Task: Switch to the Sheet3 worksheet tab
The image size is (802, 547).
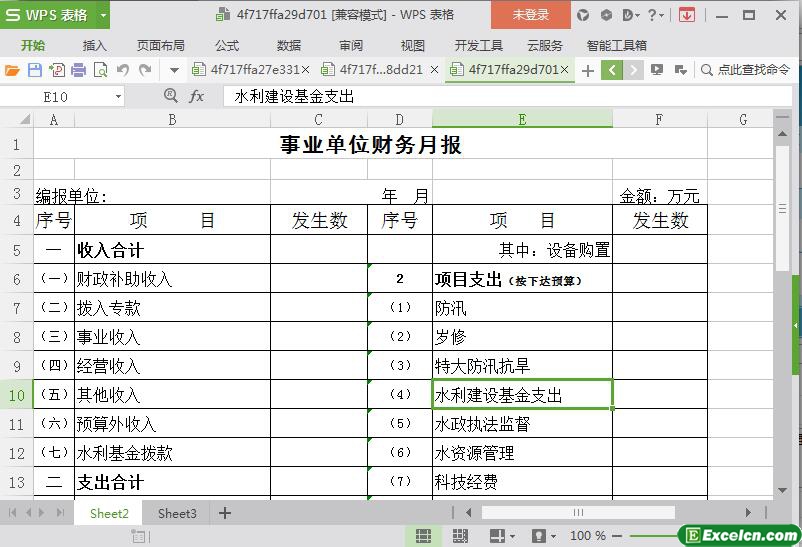Action: click(x=177, y=513)
